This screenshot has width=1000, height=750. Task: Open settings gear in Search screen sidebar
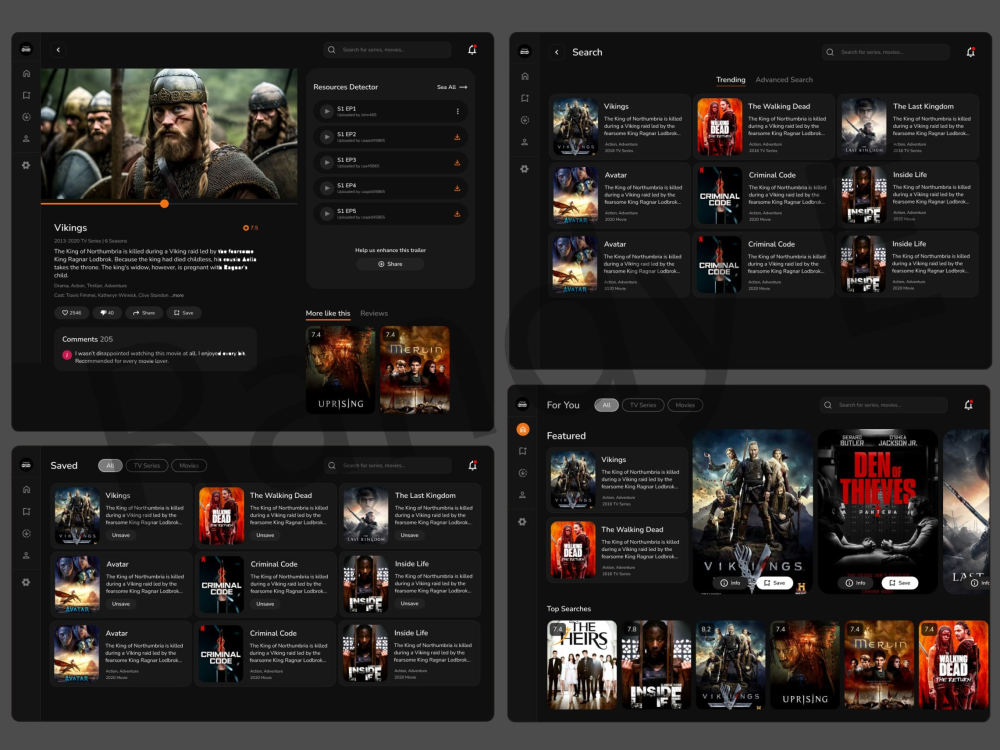(525, 168)
